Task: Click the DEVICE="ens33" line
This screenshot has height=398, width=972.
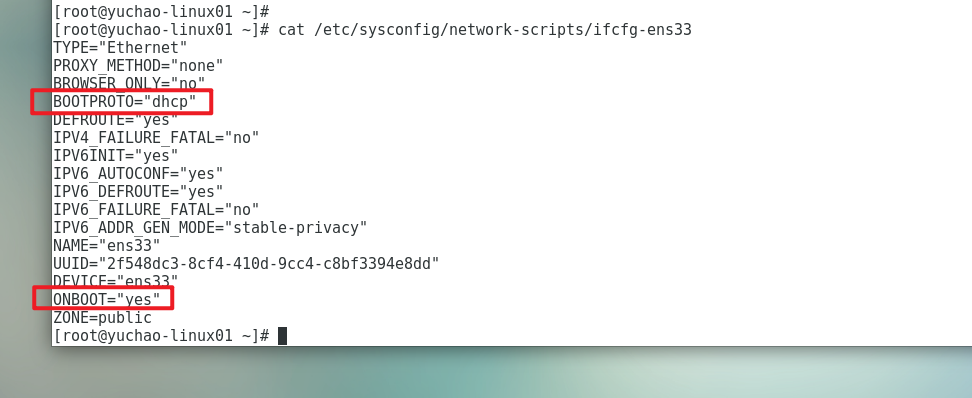Action: [x=116, y=281]
